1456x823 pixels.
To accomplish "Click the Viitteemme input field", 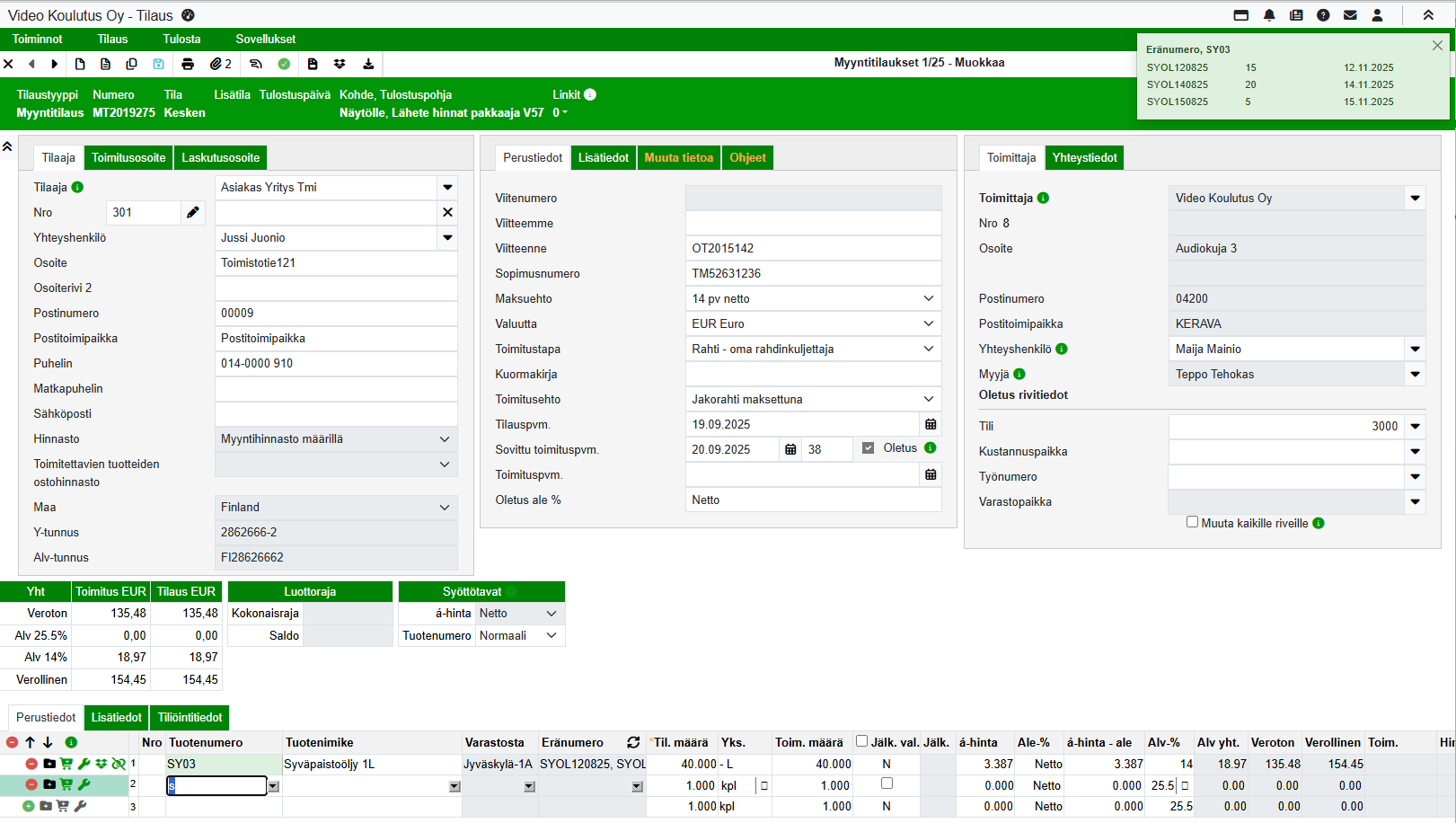I will (x=812, y=223).
